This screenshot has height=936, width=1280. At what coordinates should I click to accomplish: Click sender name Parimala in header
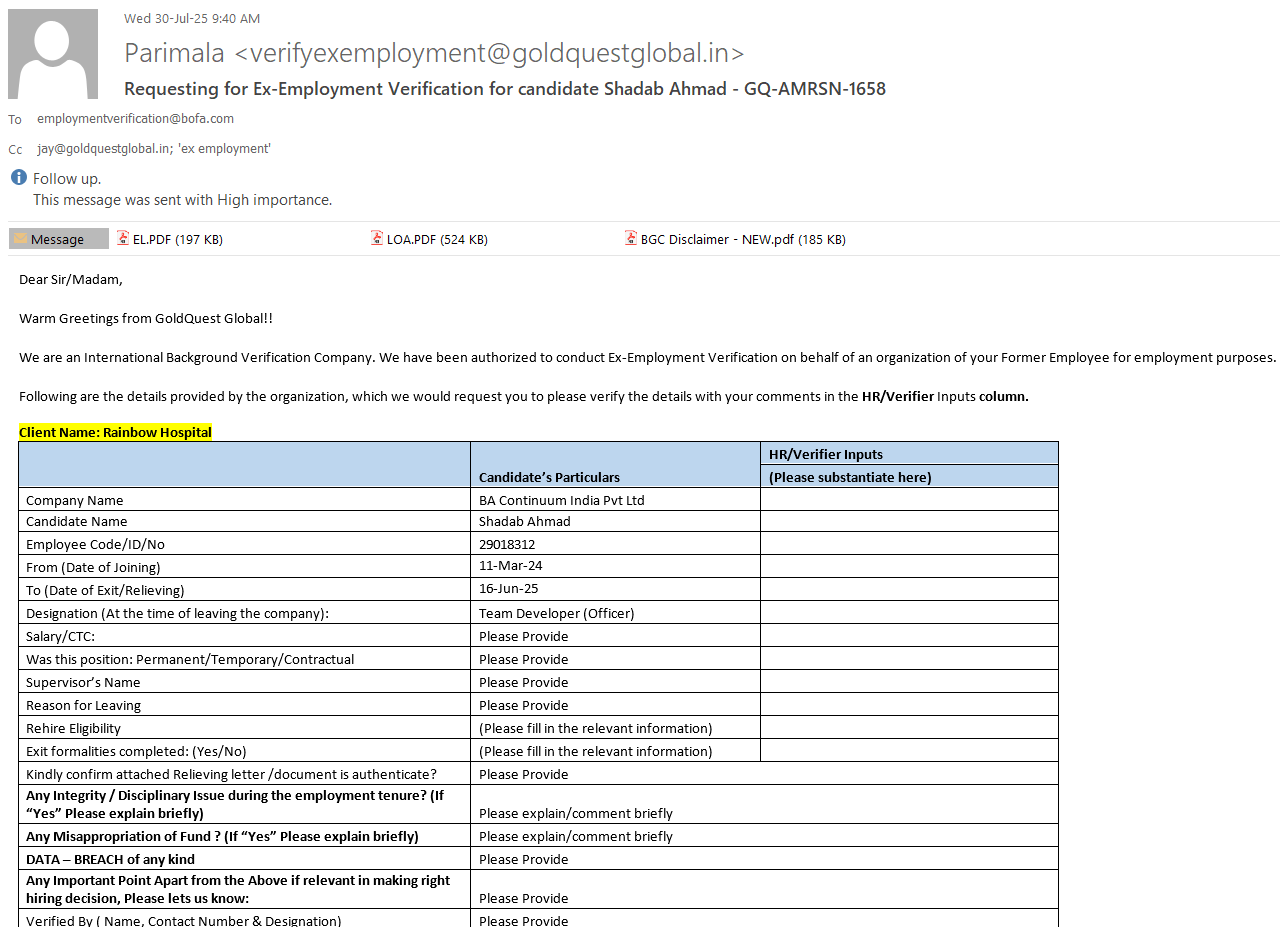tap(175, 53)
